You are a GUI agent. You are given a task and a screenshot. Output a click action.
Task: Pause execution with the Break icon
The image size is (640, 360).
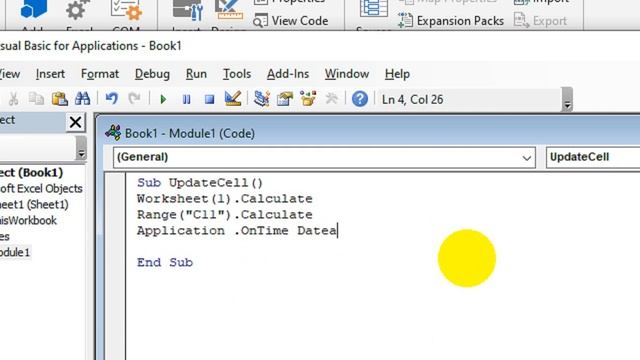point(187,99)
